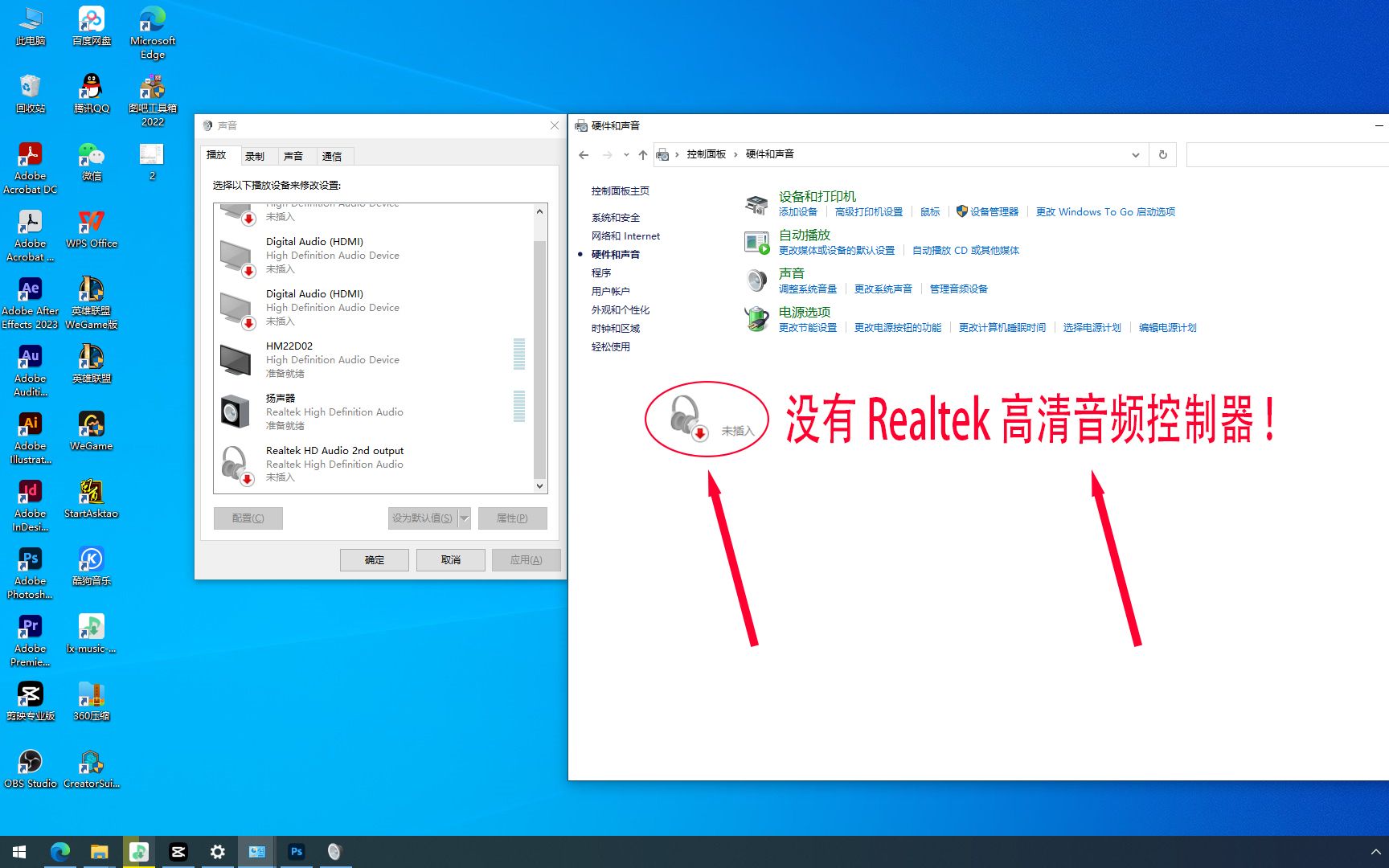Select the Adobe Photoshop desktop icon
The image size is (1389, 868).
coord(31,573)
